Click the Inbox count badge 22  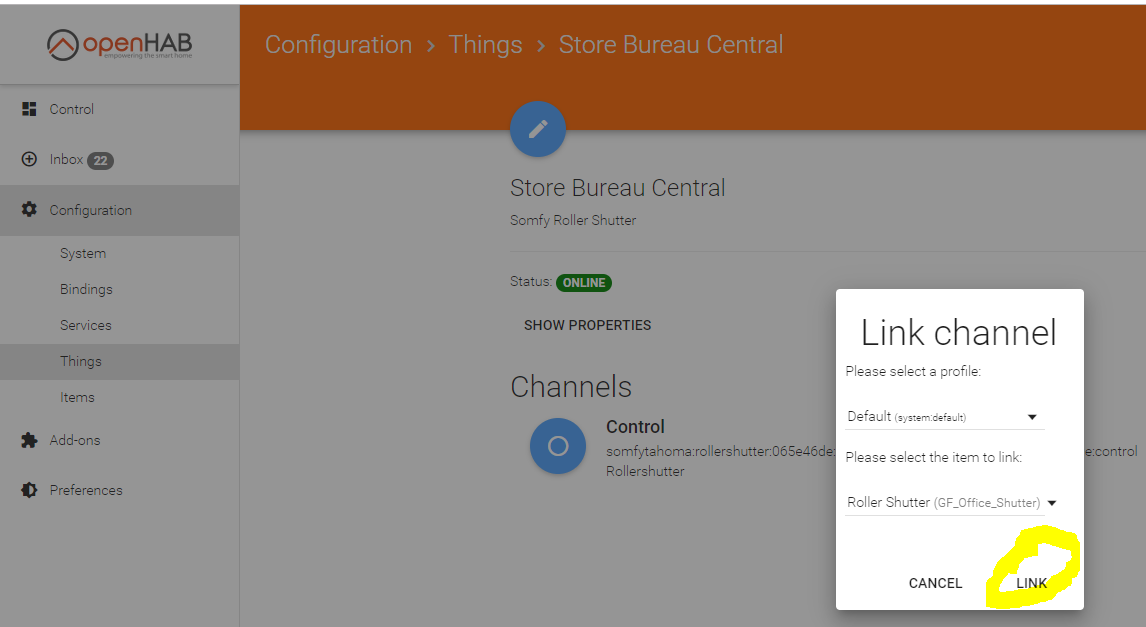click(x=101, y=161)
